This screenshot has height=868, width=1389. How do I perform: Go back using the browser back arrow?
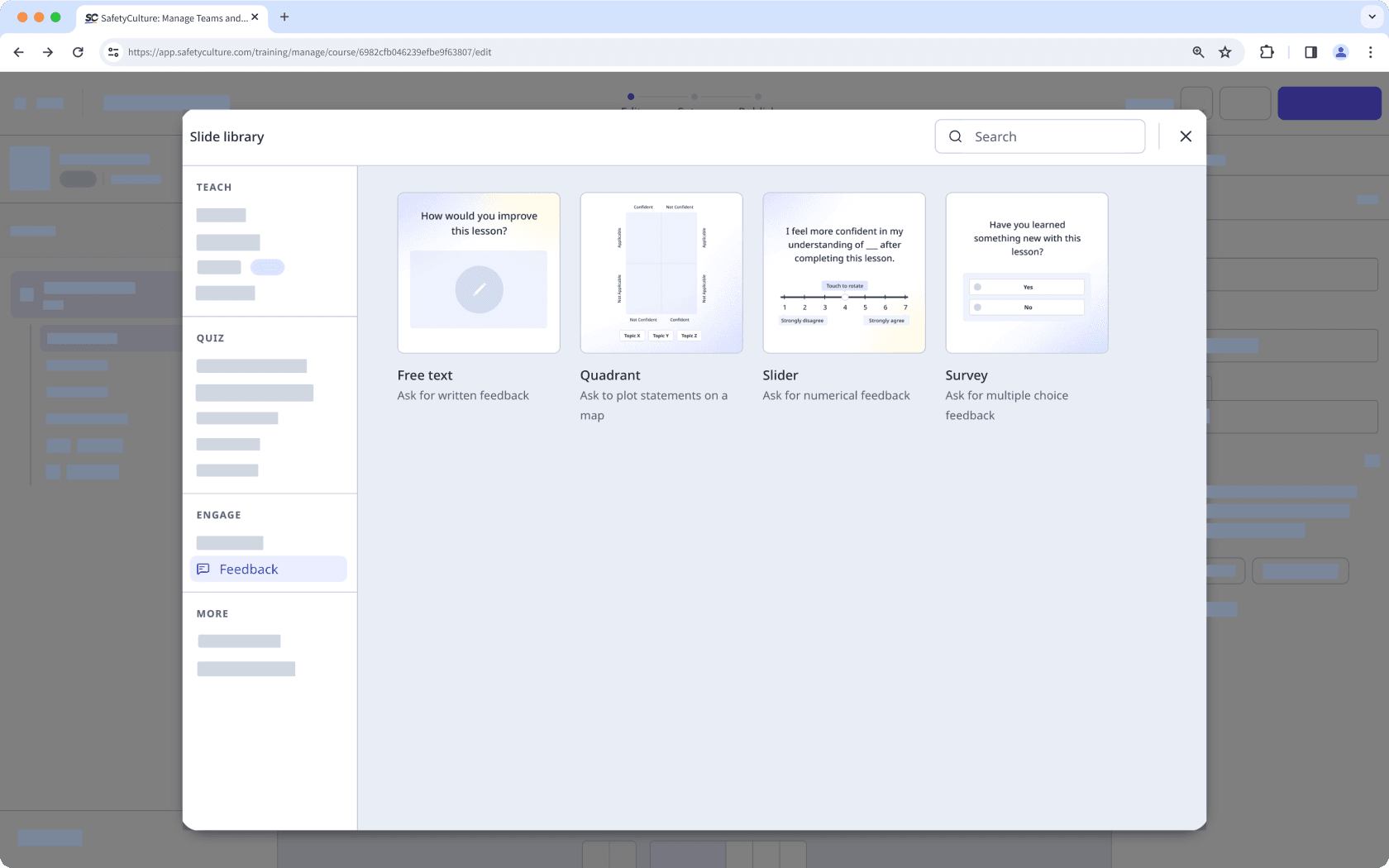coord(18,51)
